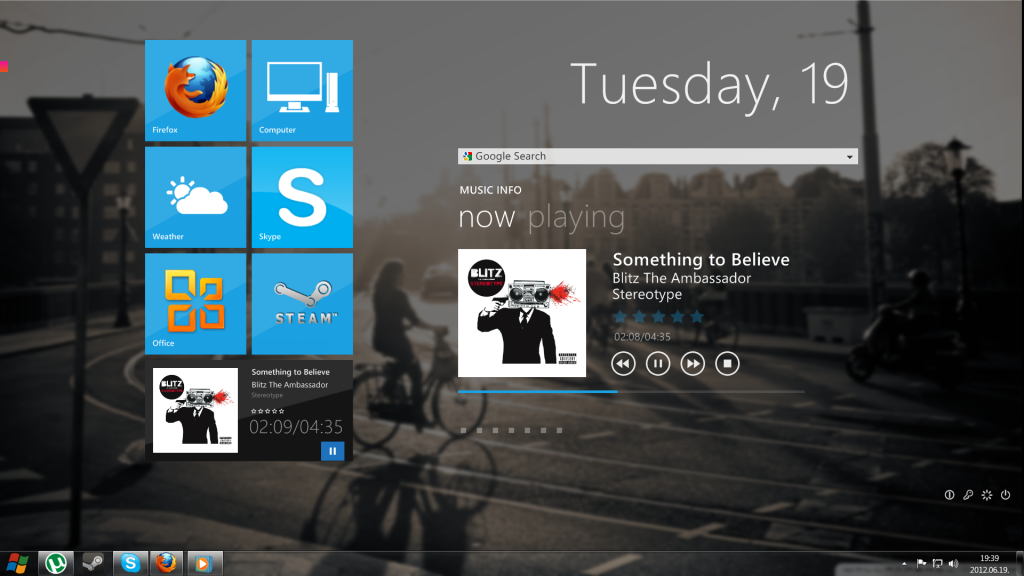1024x576 pixels.
Task: Click the 'Tuesday, 19' date text
Action: click(x=709, y=86)
